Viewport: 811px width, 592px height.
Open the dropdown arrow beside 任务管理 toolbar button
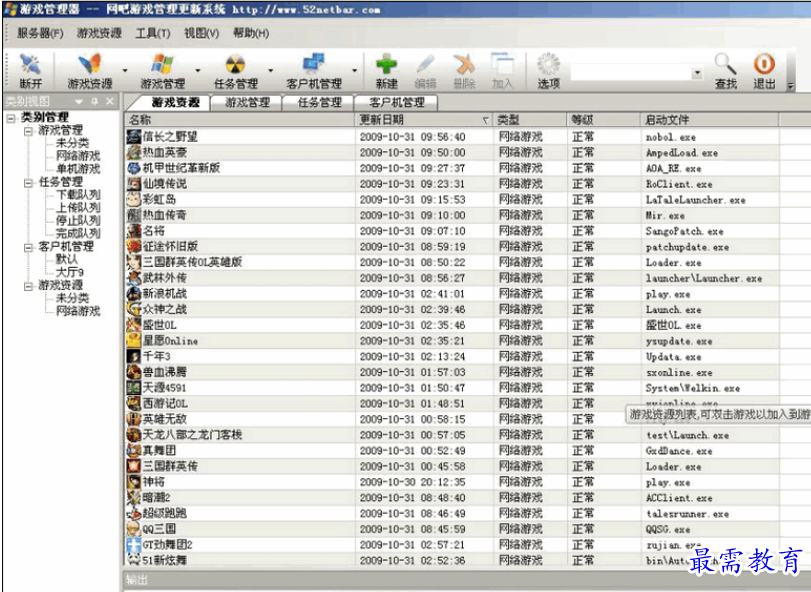coord(271,70)
